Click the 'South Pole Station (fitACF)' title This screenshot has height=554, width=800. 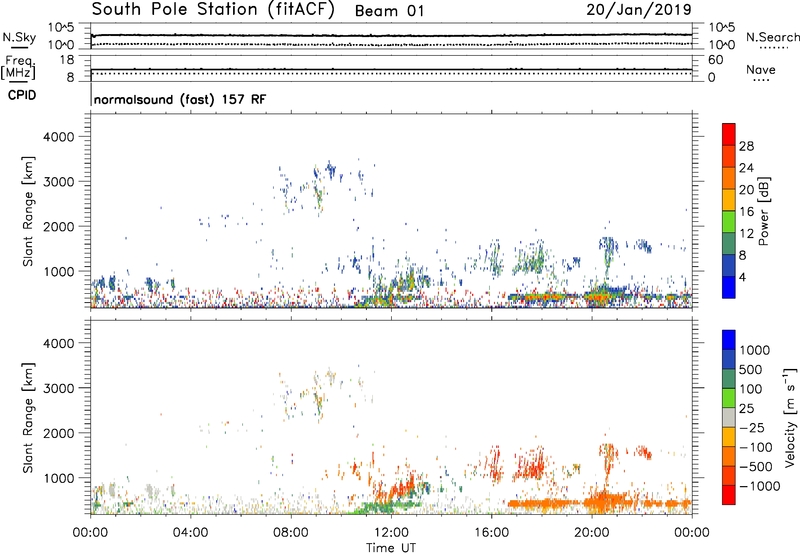(213, 10)
